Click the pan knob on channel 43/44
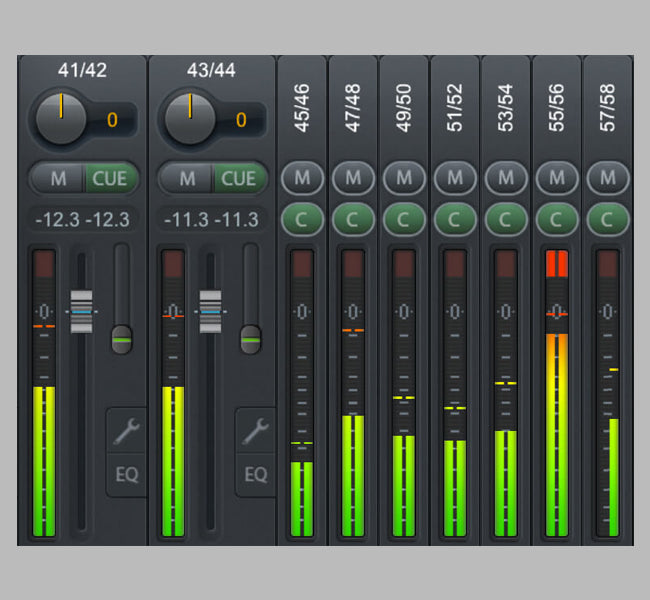The image size is (650, 600). pyautogui.click(x=190, y=119)
